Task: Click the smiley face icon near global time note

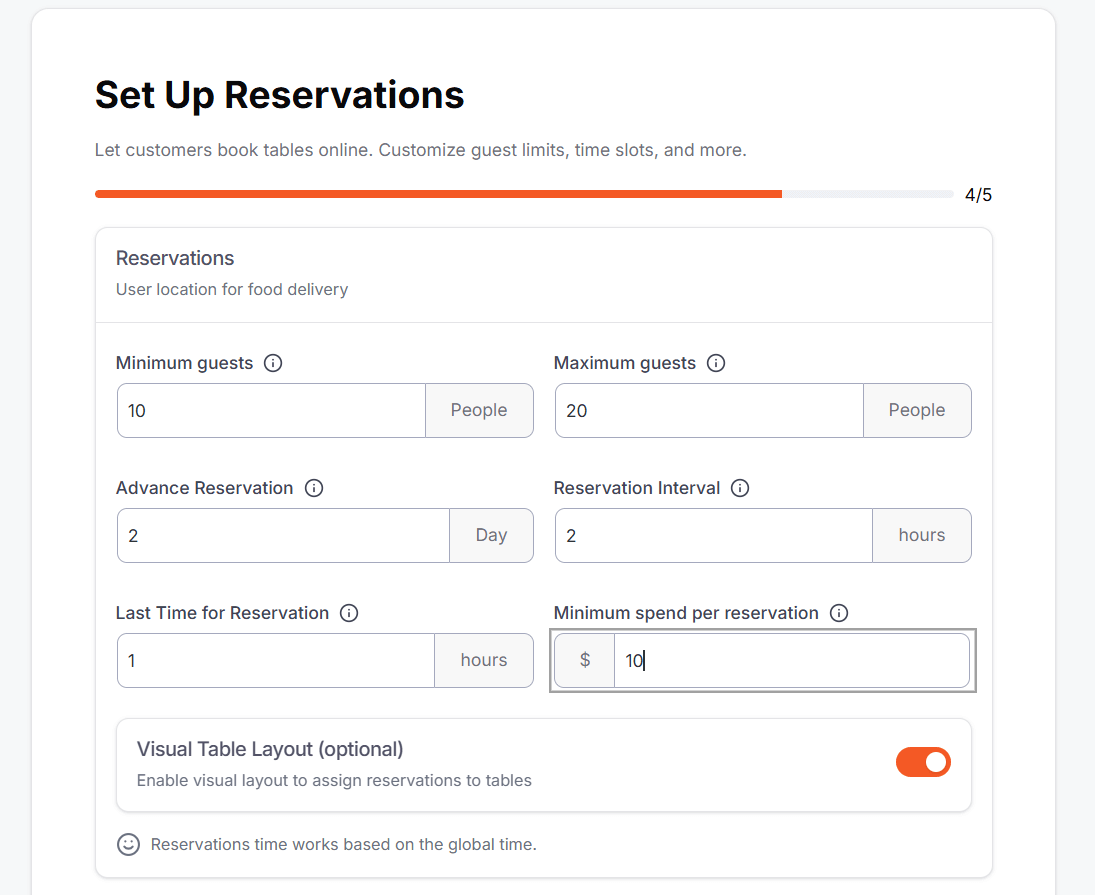Action: click(x=128, y=844)
